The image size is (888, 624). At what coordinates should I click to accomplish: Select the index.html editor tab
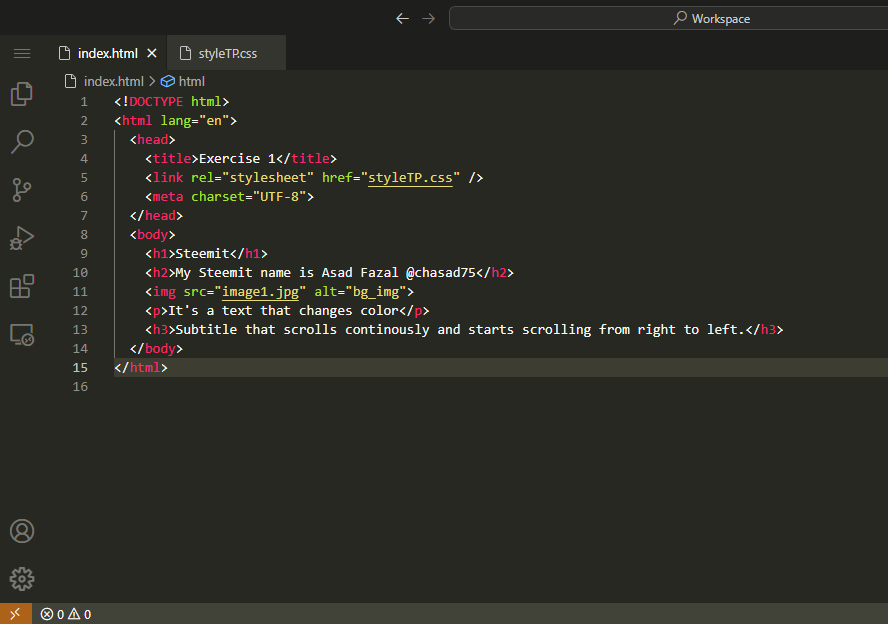[x=107, y=53]
